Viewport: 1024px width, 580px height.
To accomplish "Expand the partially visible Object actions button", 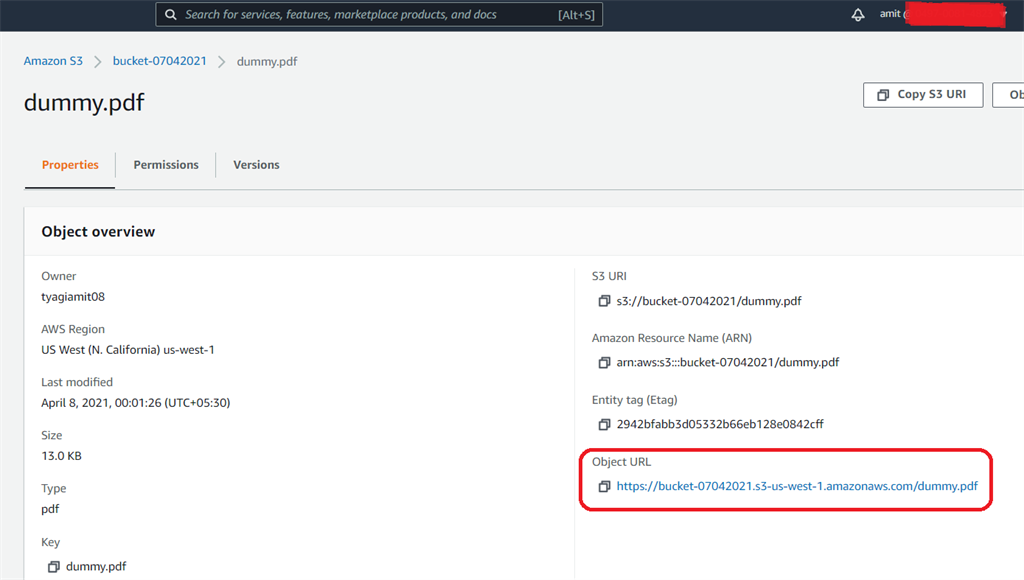I will pos(1013,94).
